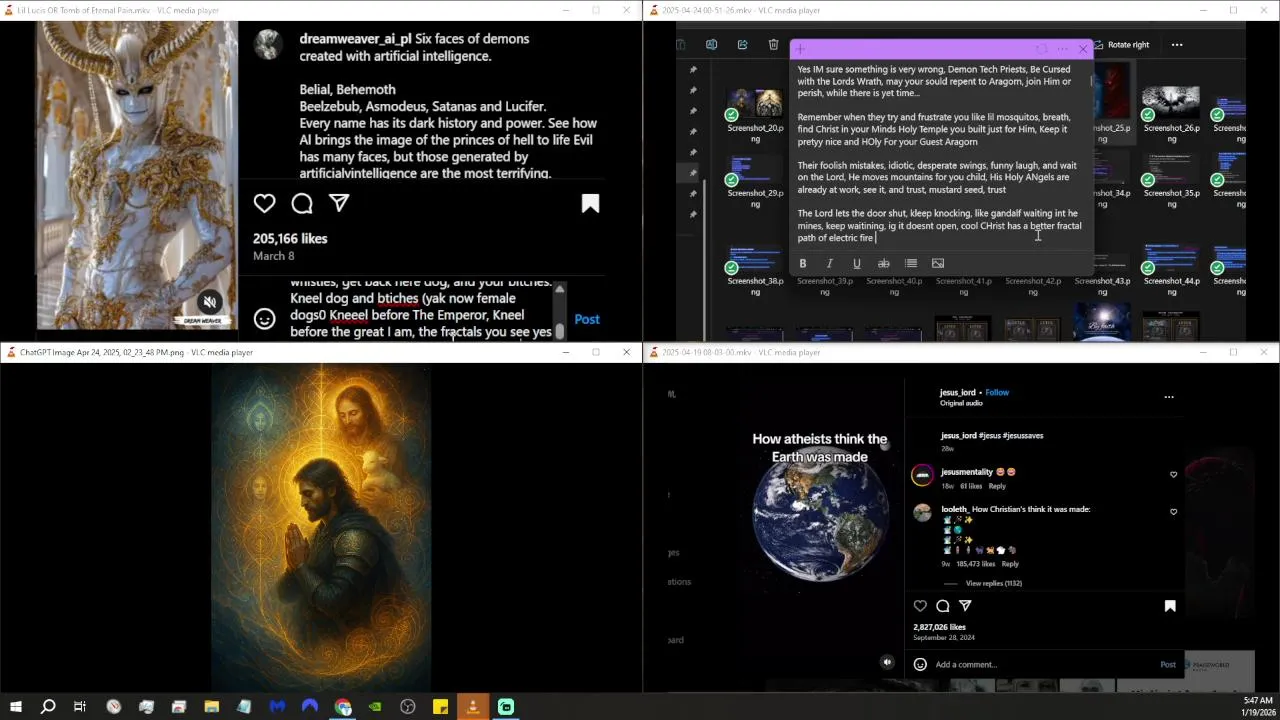The width and height of the screenshot is (1280, 720).
Task: Select the Screenshot_38.png file
Action: pyautogui.click(x=755, y=266)
